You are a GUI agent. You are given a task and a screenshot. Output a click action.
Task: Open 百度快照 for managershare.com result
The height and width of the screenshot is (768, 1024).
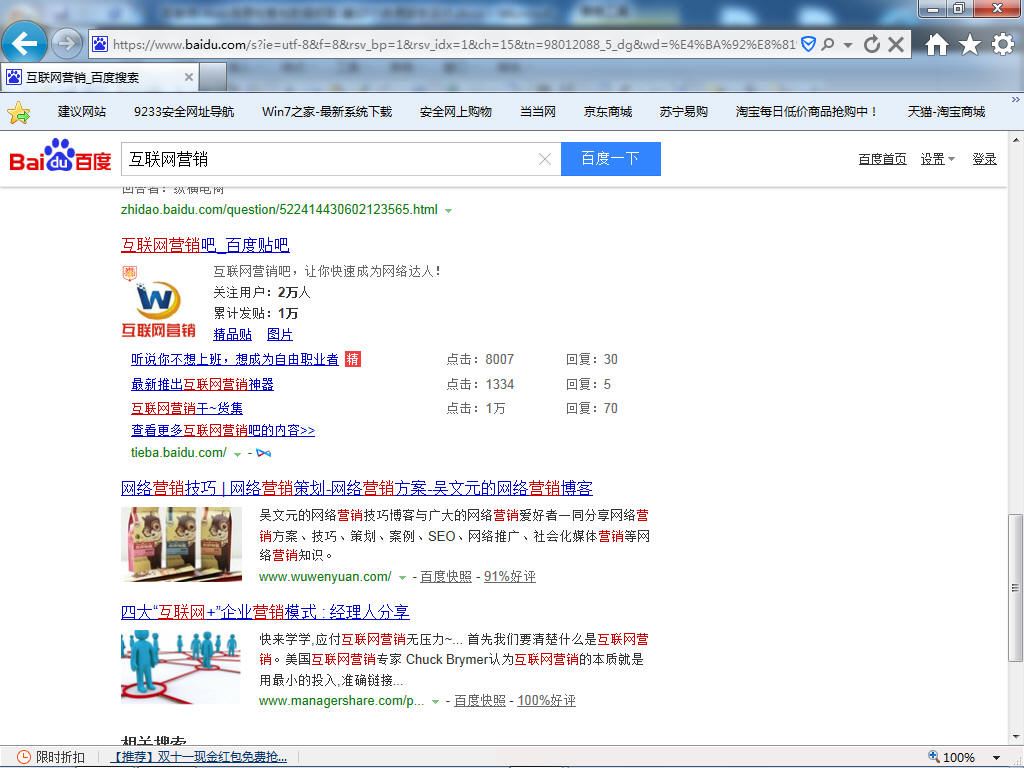480,701
